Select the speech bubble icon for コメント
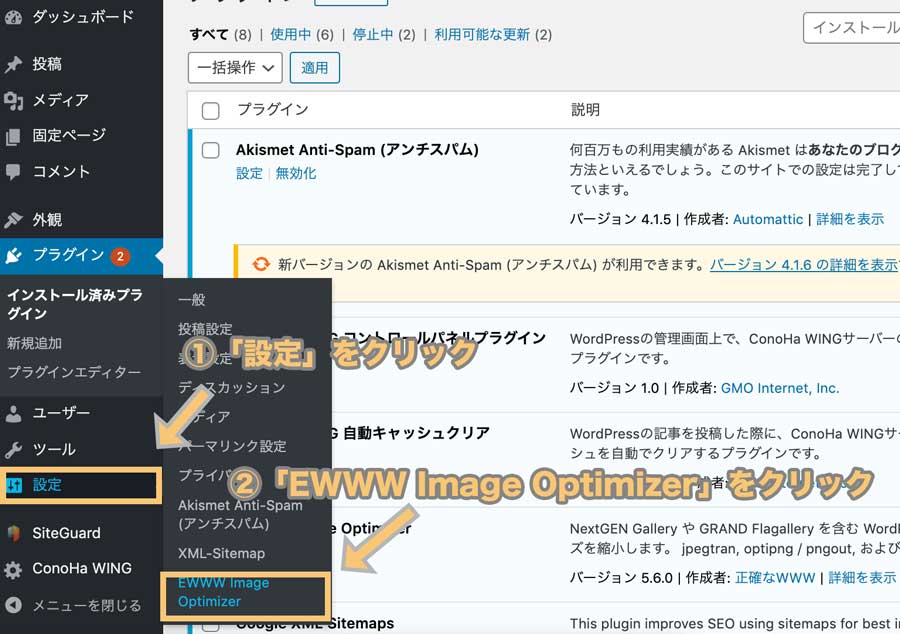The height and width of the screenshot is (634, 900). tap(13, 172)
